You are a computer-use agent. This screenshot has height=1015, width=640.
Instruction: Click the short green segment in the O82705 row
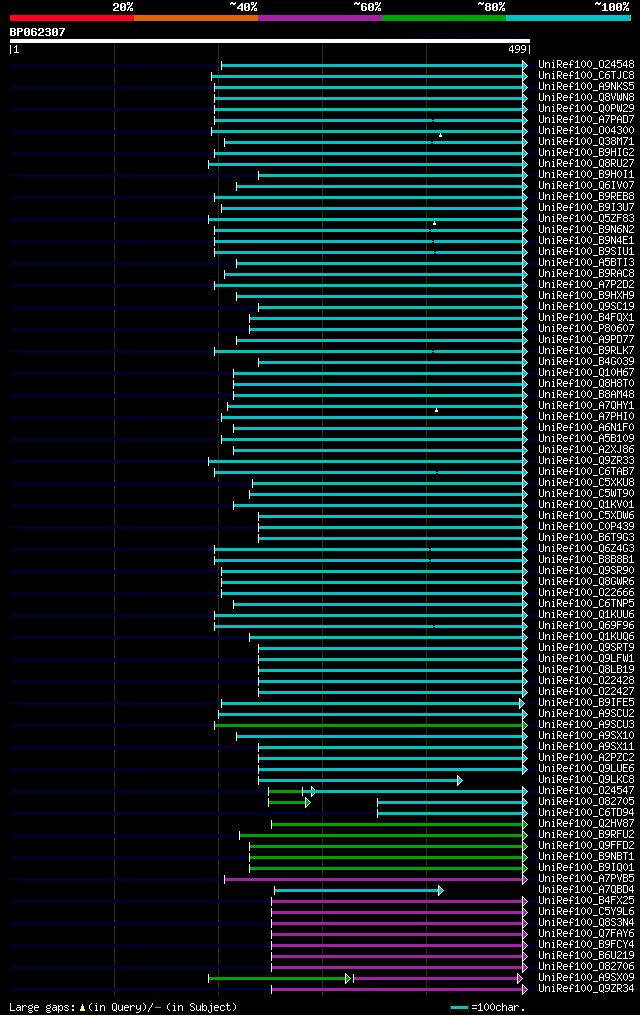point(287,803)
